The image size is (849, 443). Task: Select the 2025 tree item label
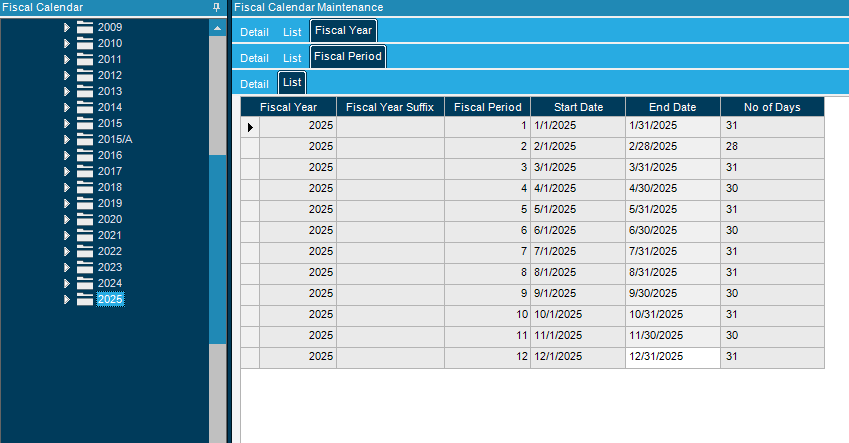tap(110, 299)
